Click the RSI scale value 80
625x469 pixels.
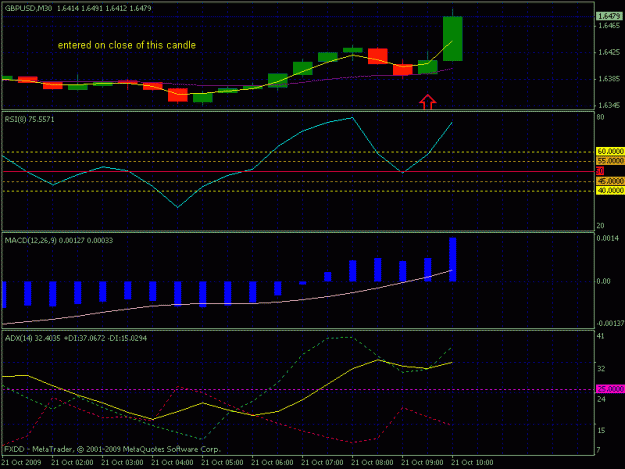tap(601, 117)
